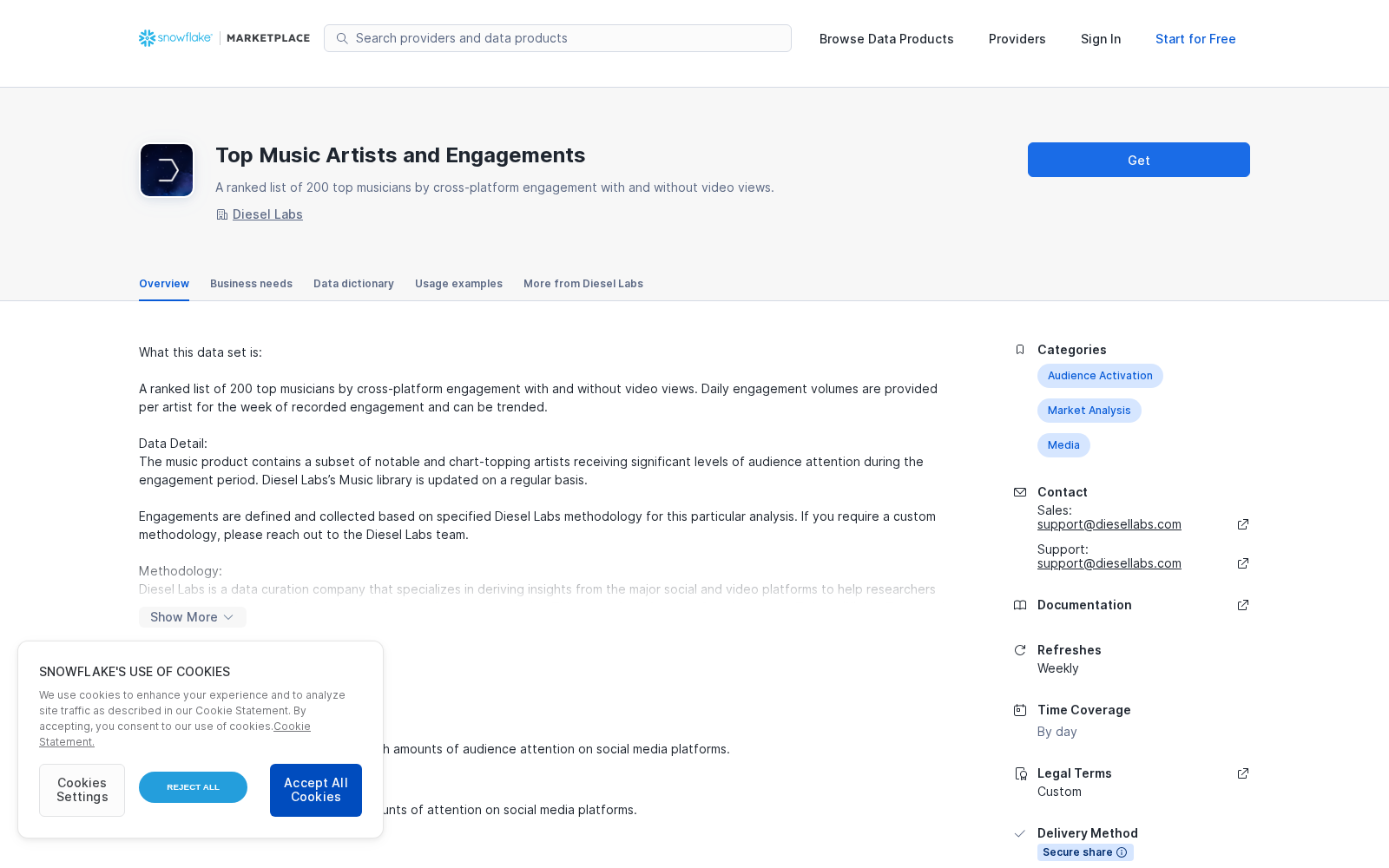
Task: Click the Top Music Artists and Engagements title
Action: (x=400, y=155)
